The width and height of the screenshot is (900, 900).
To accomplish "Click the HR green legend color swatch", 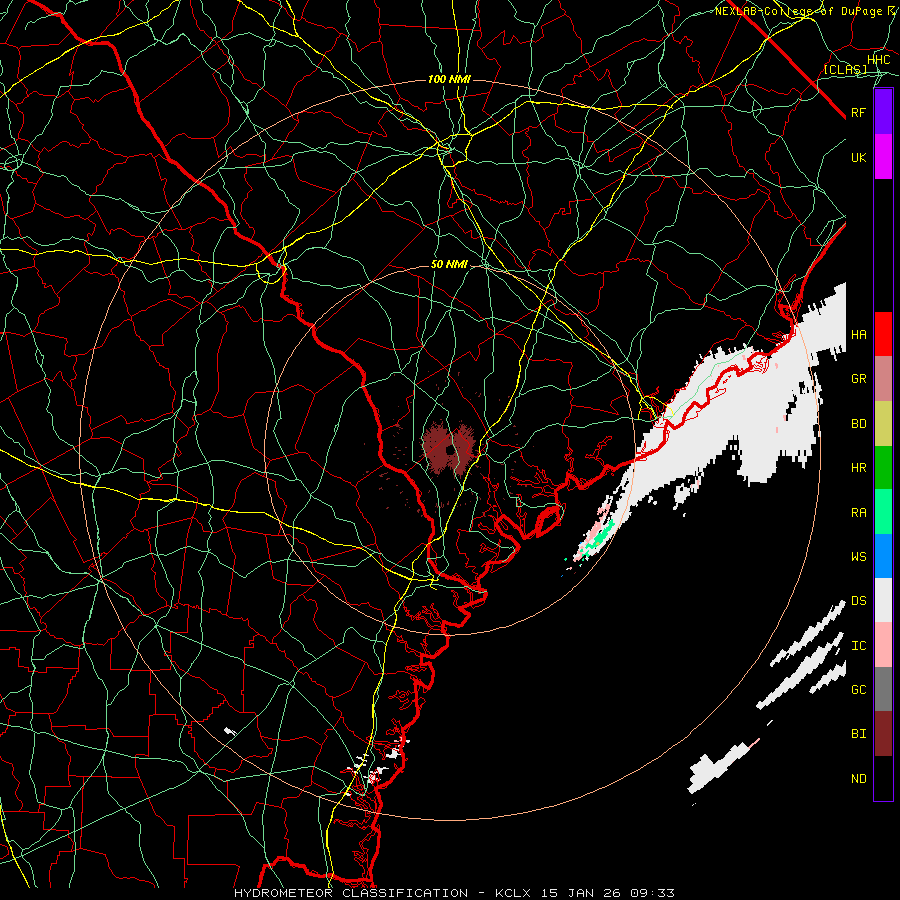I will click(883, 468).
